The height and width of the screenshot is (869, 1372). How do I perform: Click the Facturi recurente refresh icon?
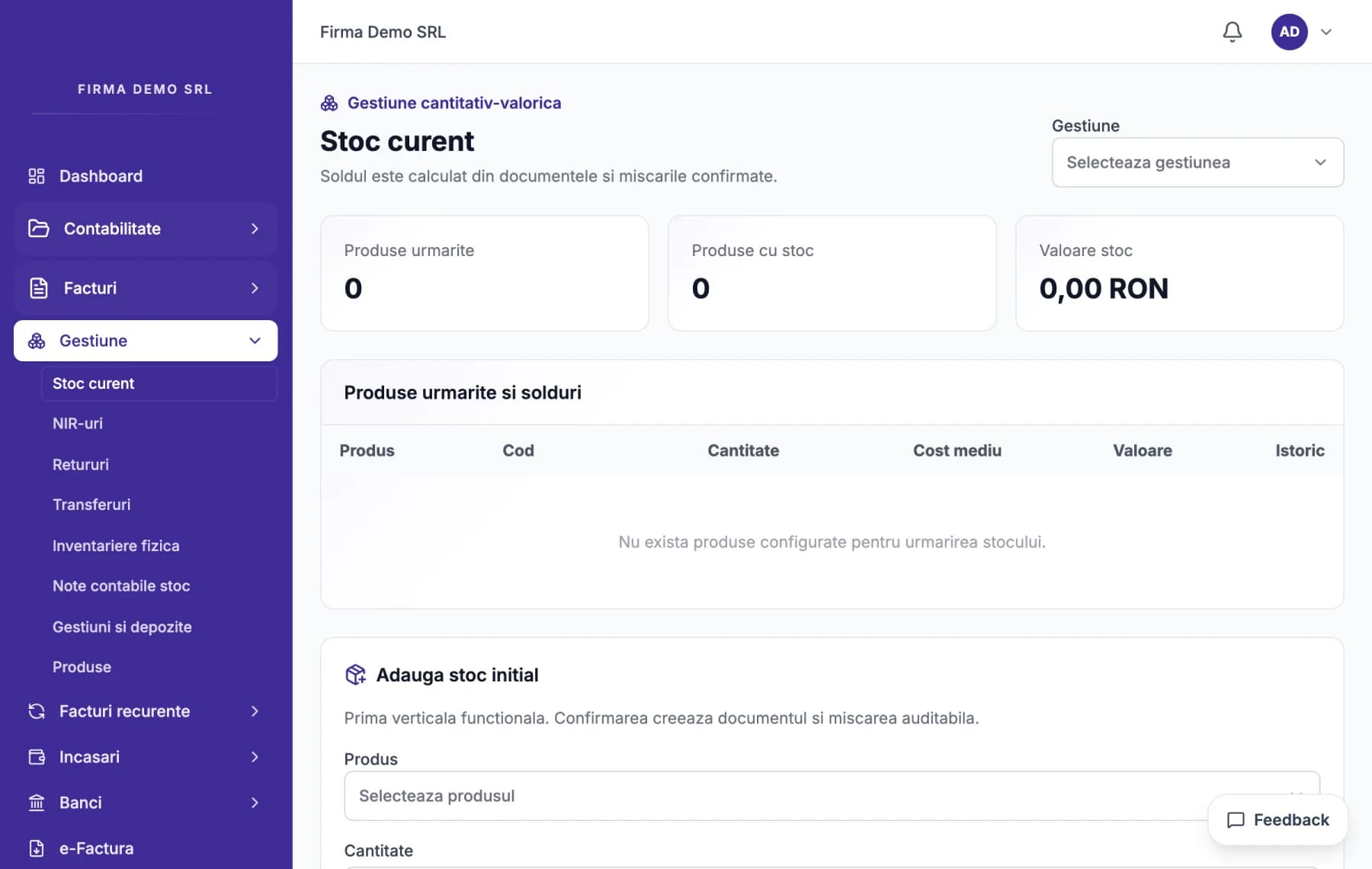(37, 711)
